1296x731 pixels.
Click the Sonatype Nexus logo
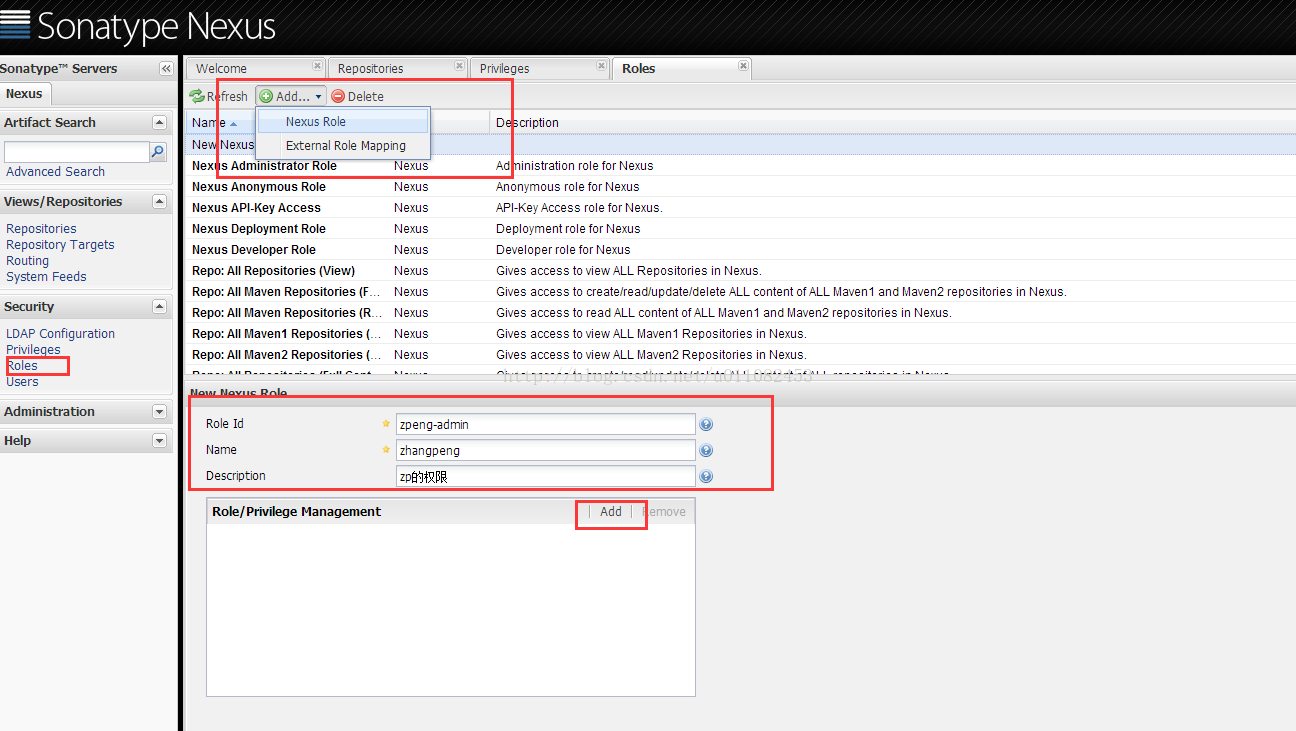tap(138, 25)
